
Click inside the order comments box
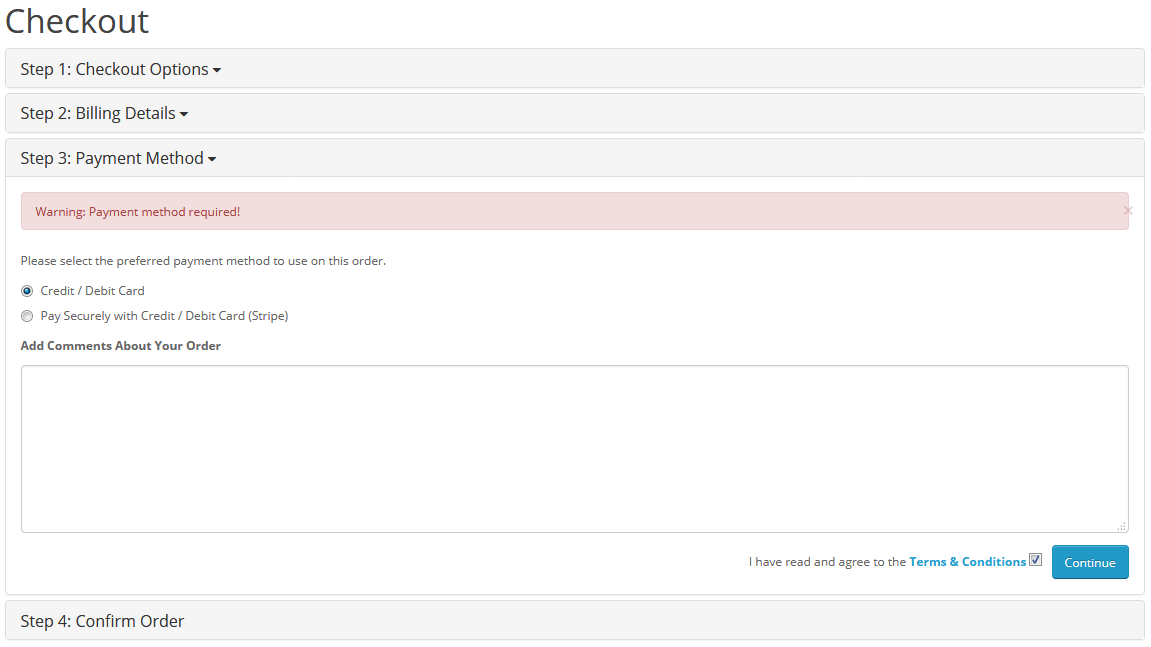tap(575, 448)
